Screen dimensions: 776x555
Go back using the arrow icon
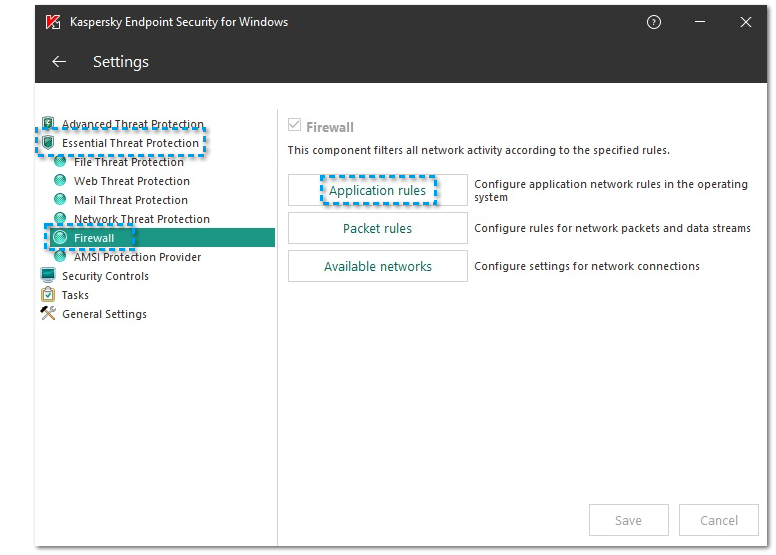59,62
